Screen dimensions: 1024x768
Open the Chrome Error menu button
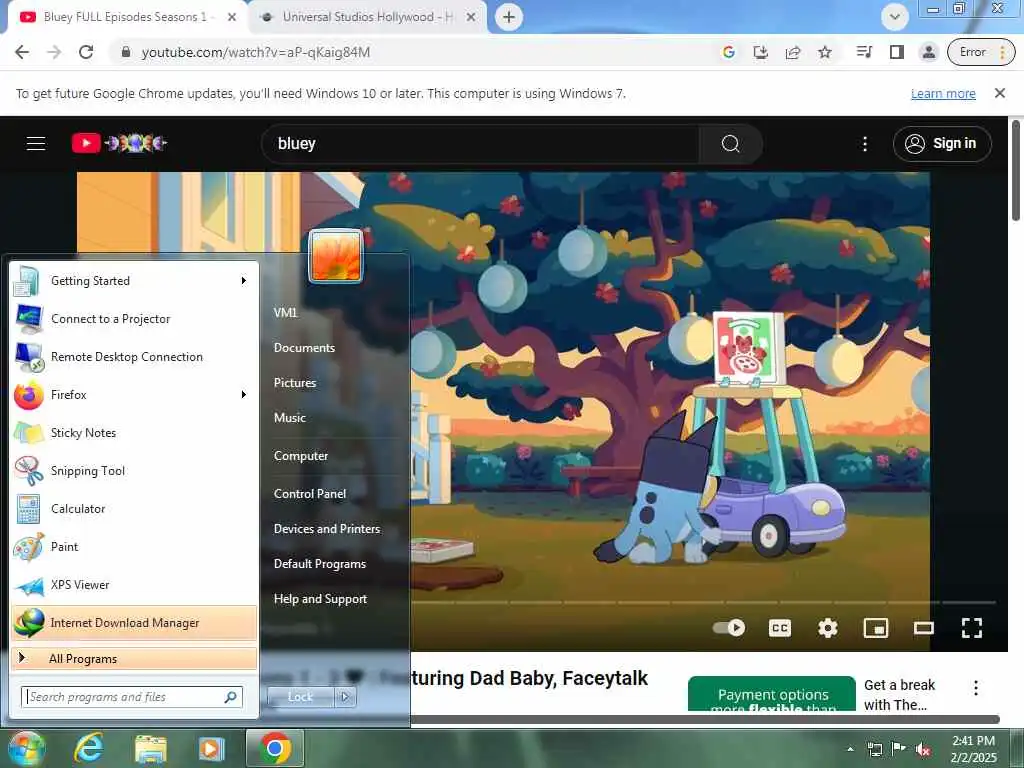click(x=981, y=52)
